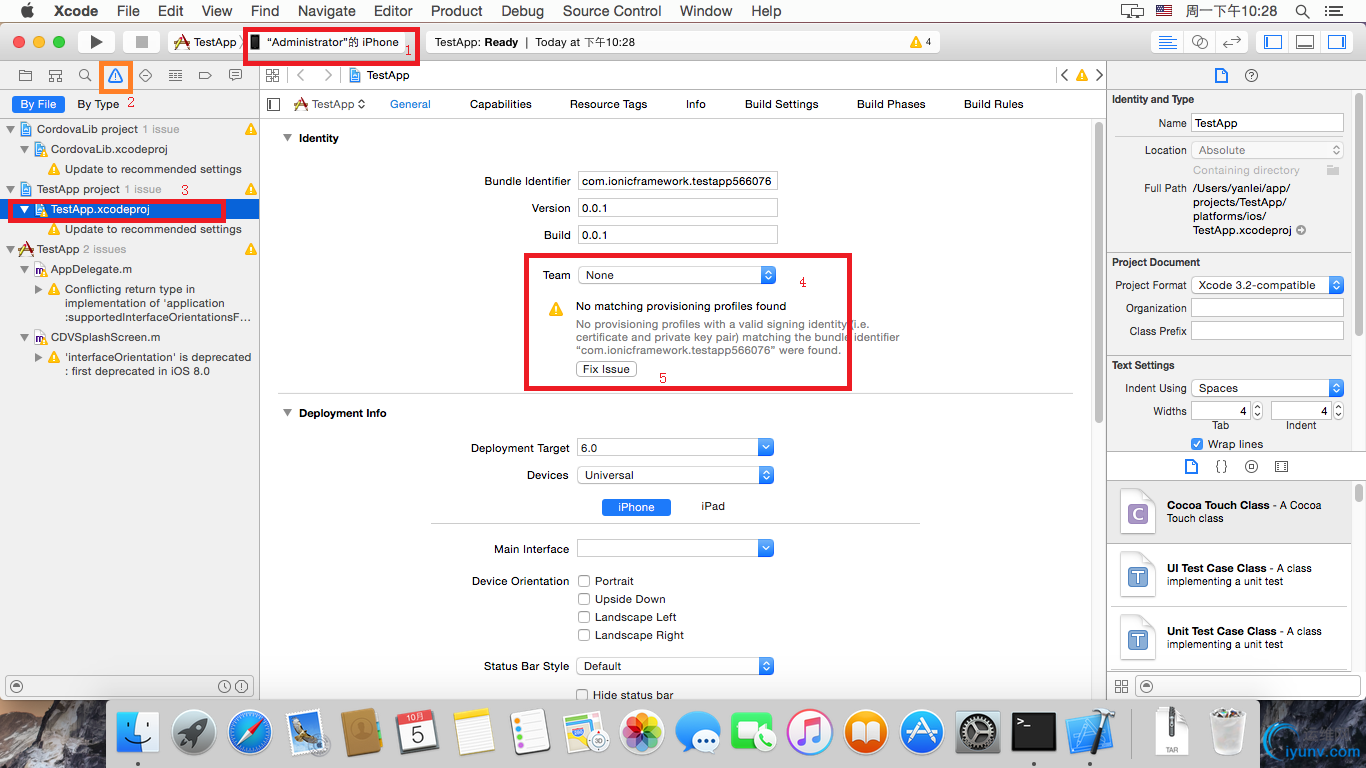Open the Product menu
1366x768 pixels.
[457, 11]
